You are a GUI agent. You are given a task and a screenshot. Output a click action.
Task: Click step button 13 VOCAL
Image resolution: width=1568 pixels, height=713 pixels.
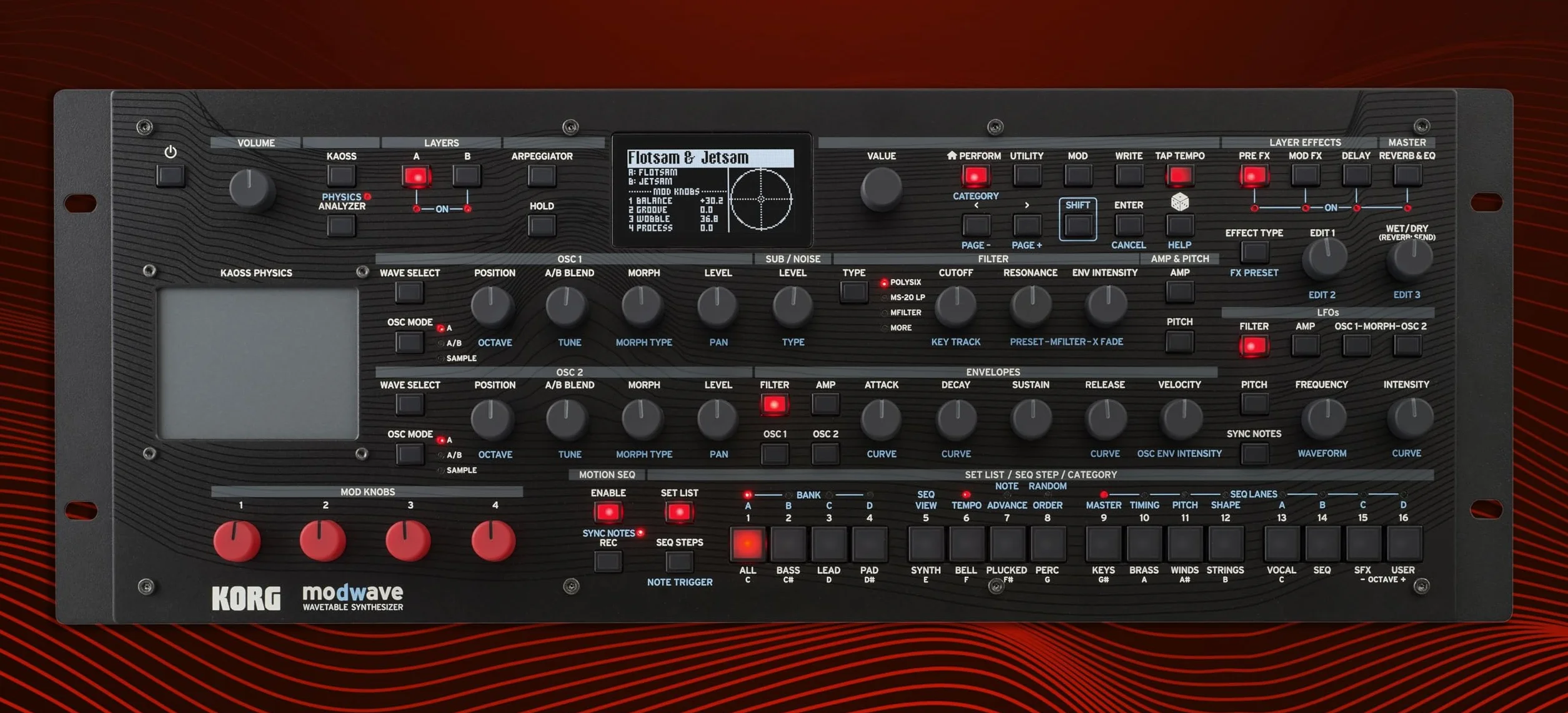(1281, 544)
